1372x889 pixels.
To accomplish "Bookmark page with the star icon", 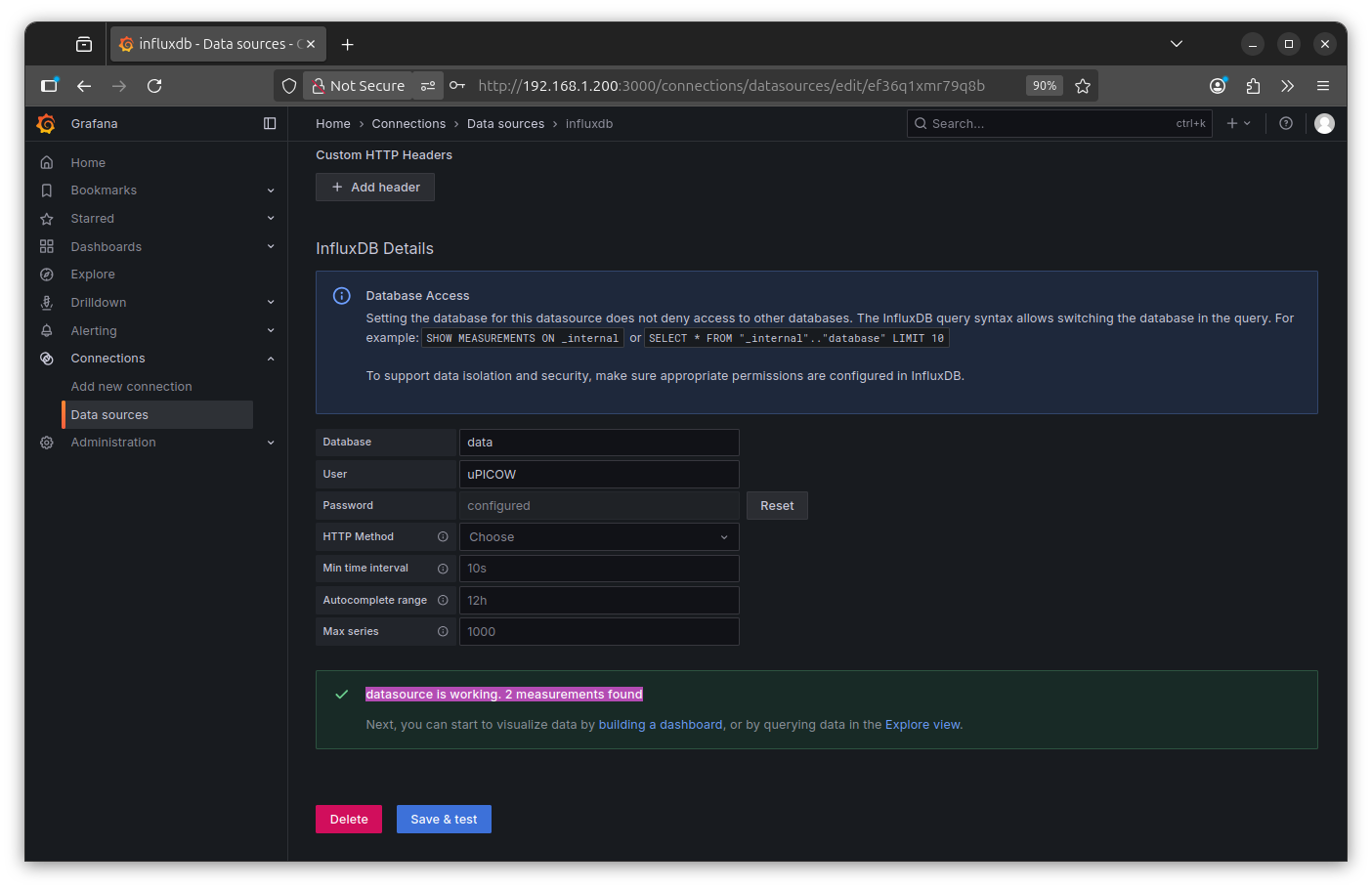I will coord(1083,86).
